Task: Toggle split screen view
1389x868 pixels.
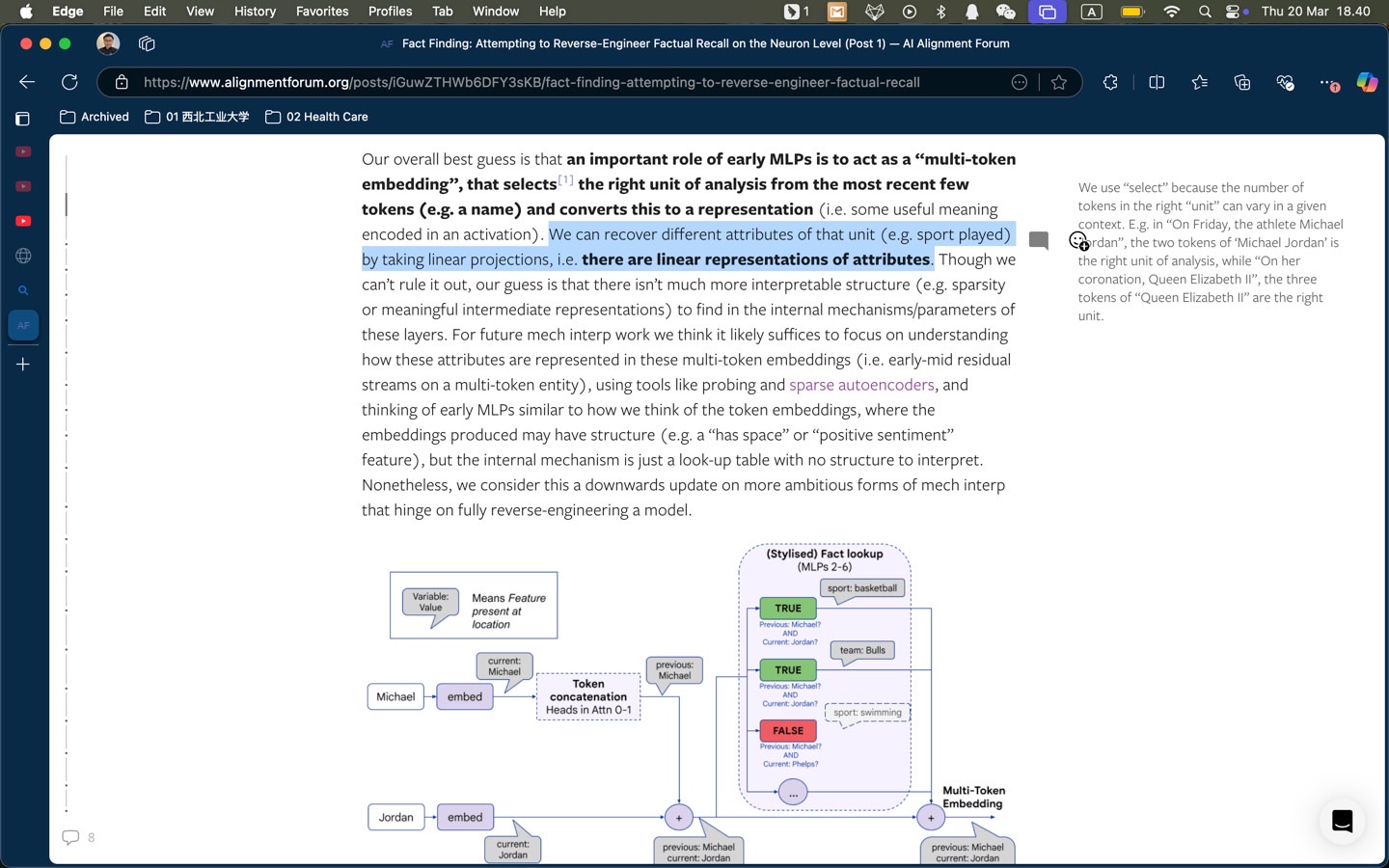Action: (x=1157, y=82)
